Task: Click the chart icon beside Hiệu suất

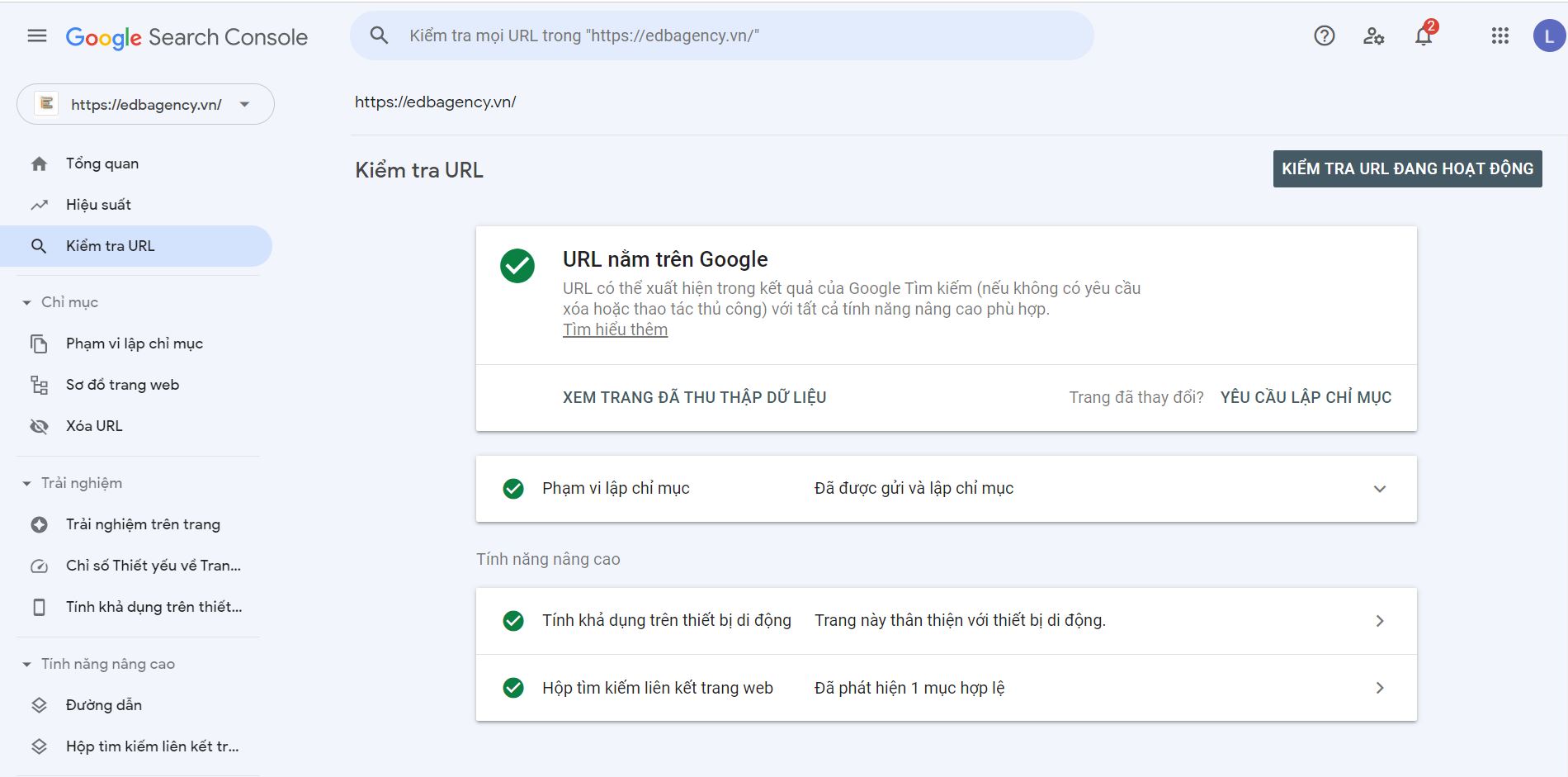Action: coord(40,204)
